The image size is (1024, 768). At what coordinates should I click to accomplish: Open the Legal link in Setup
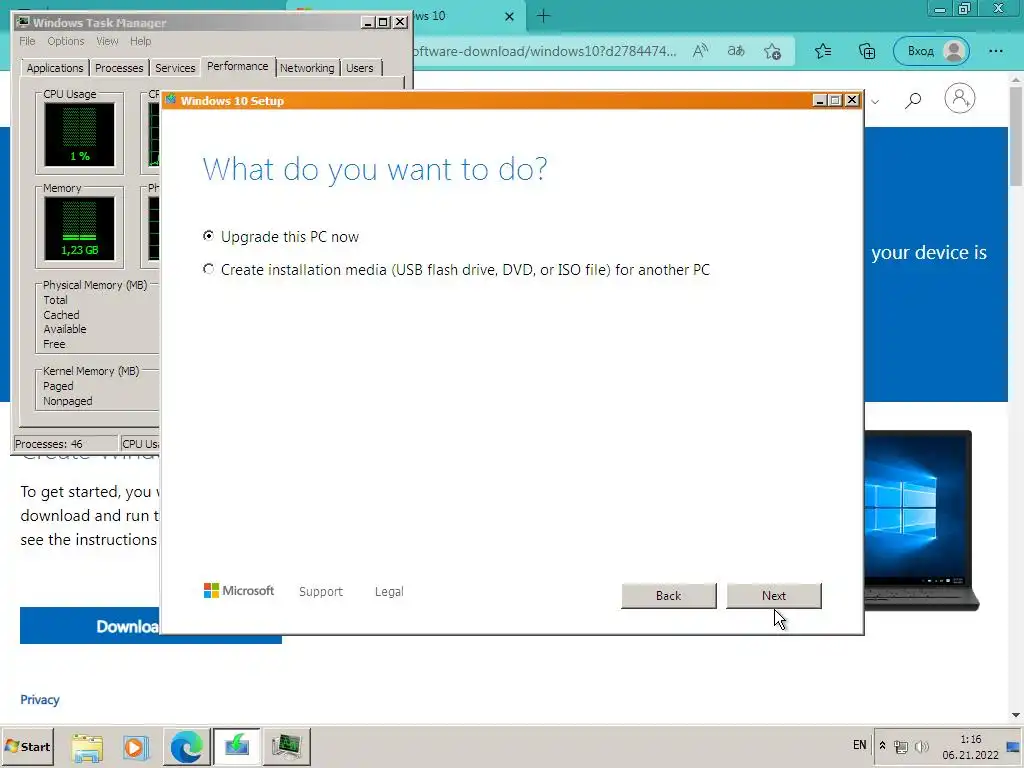point(389,592)
